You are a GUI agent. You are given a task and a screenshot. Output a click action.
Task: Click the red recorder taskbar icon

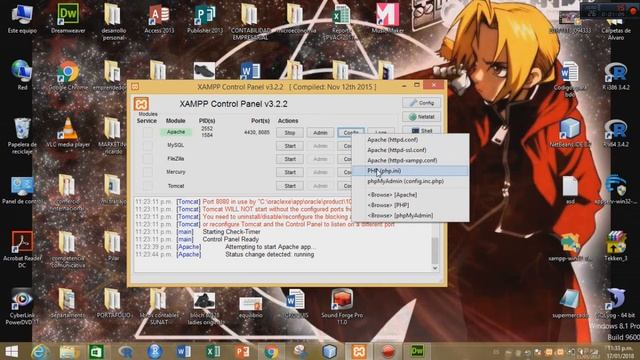(x=388, y=351)
